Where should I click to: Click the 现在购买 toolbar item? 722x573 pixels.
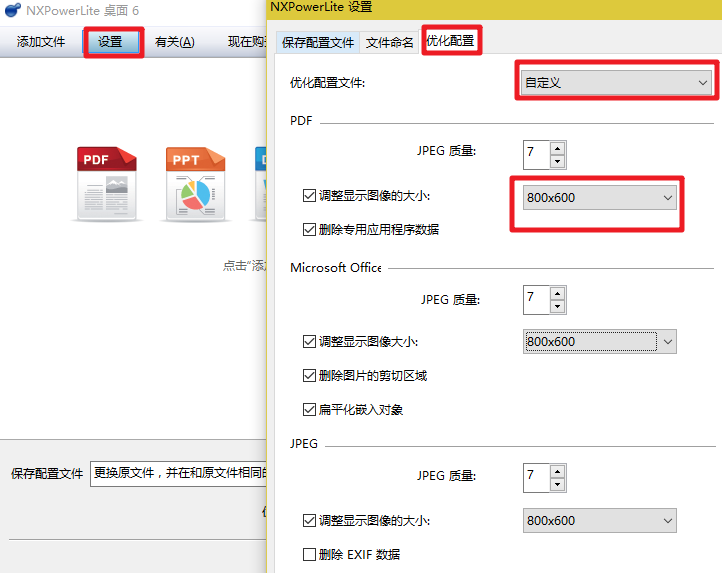(x=247, y=42)
